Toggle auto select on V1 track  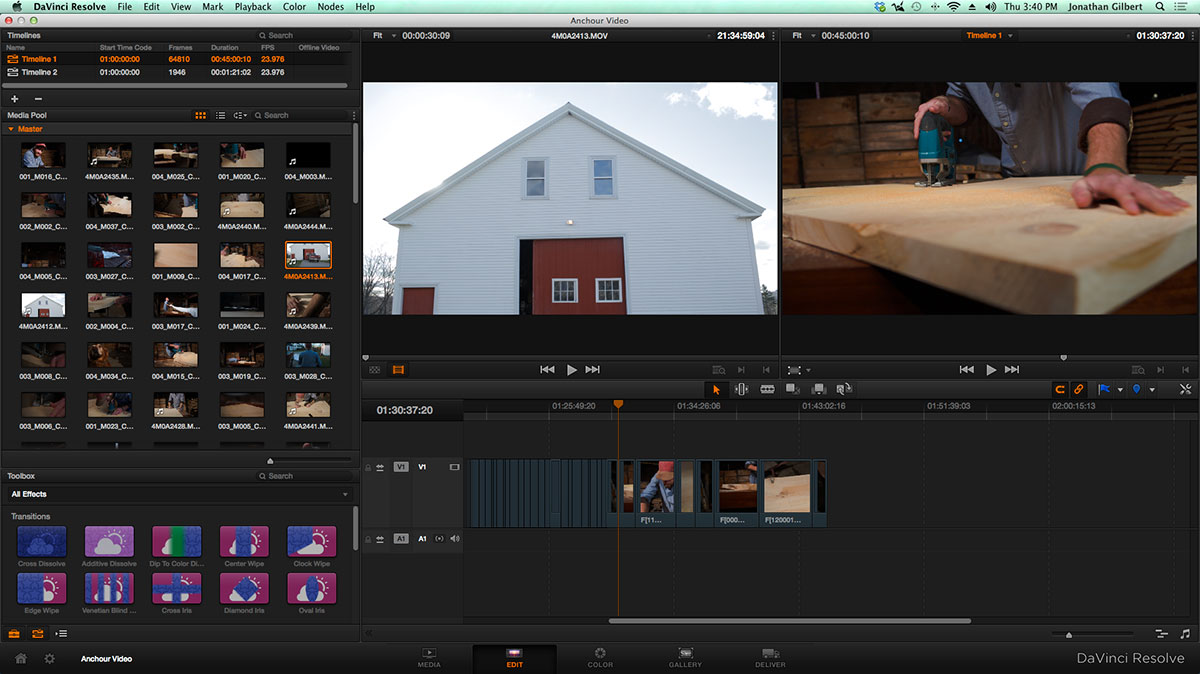click(x=380, y=467)
